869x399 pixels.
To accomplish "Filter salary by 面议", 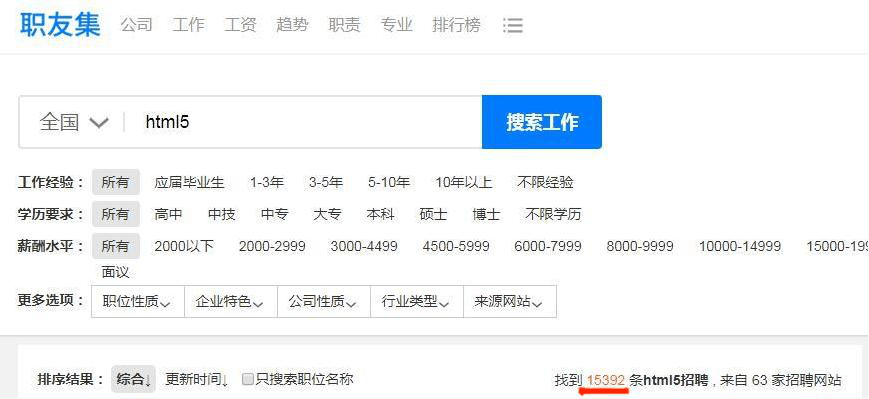I will pyautogui.click(x=115, y=272).
